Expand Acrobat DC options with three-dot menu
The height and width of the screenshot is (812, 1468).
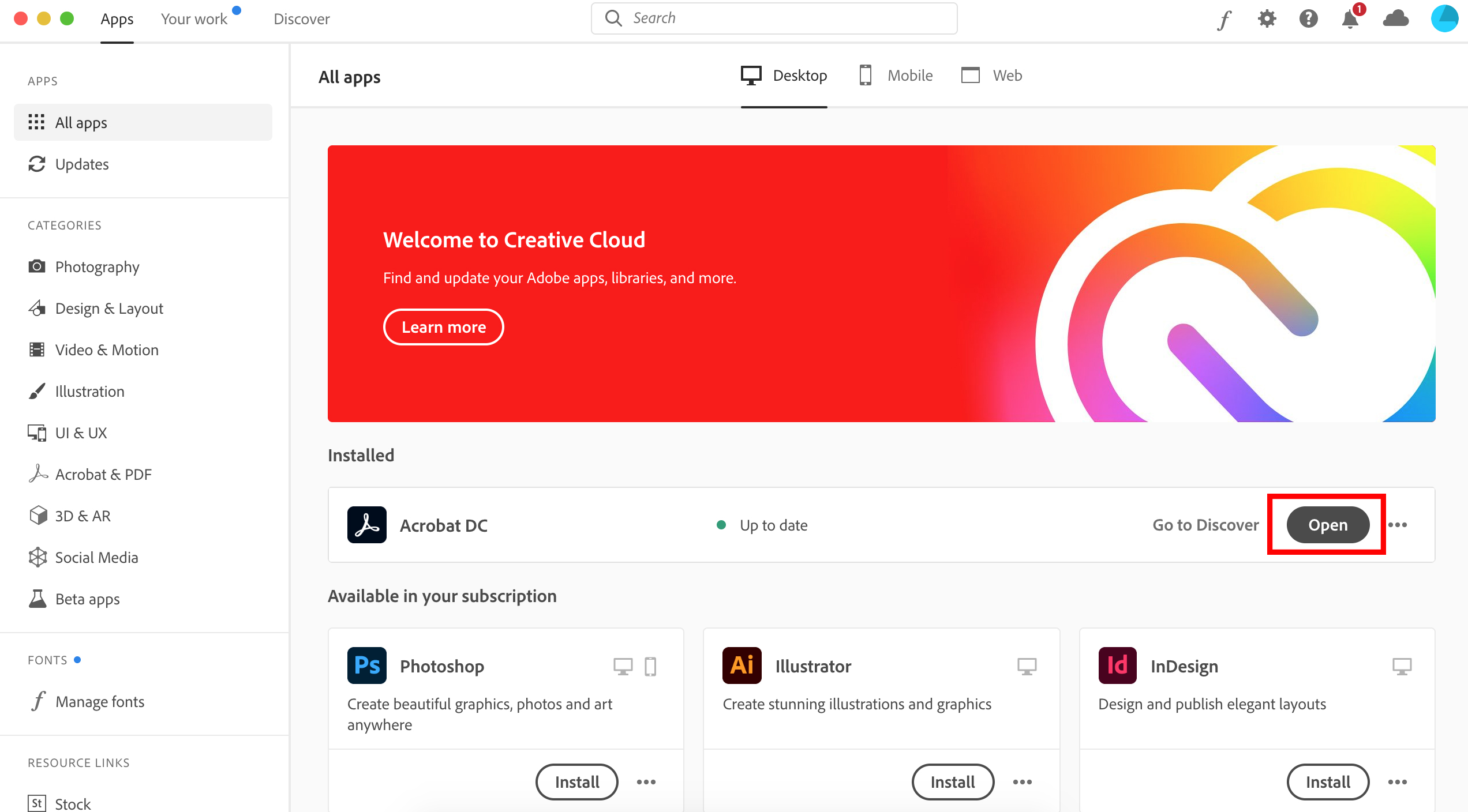[1398, 524]
